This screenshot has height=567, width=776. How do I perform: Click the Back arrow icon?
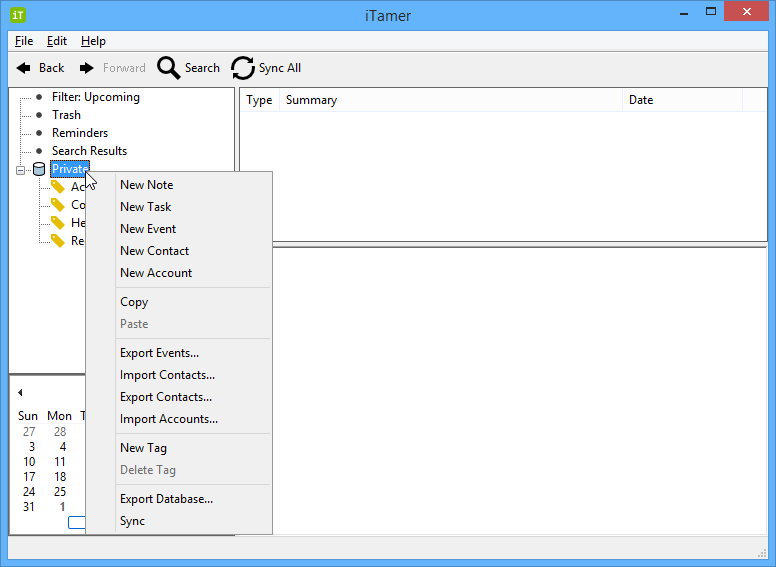tap(23, 68)
